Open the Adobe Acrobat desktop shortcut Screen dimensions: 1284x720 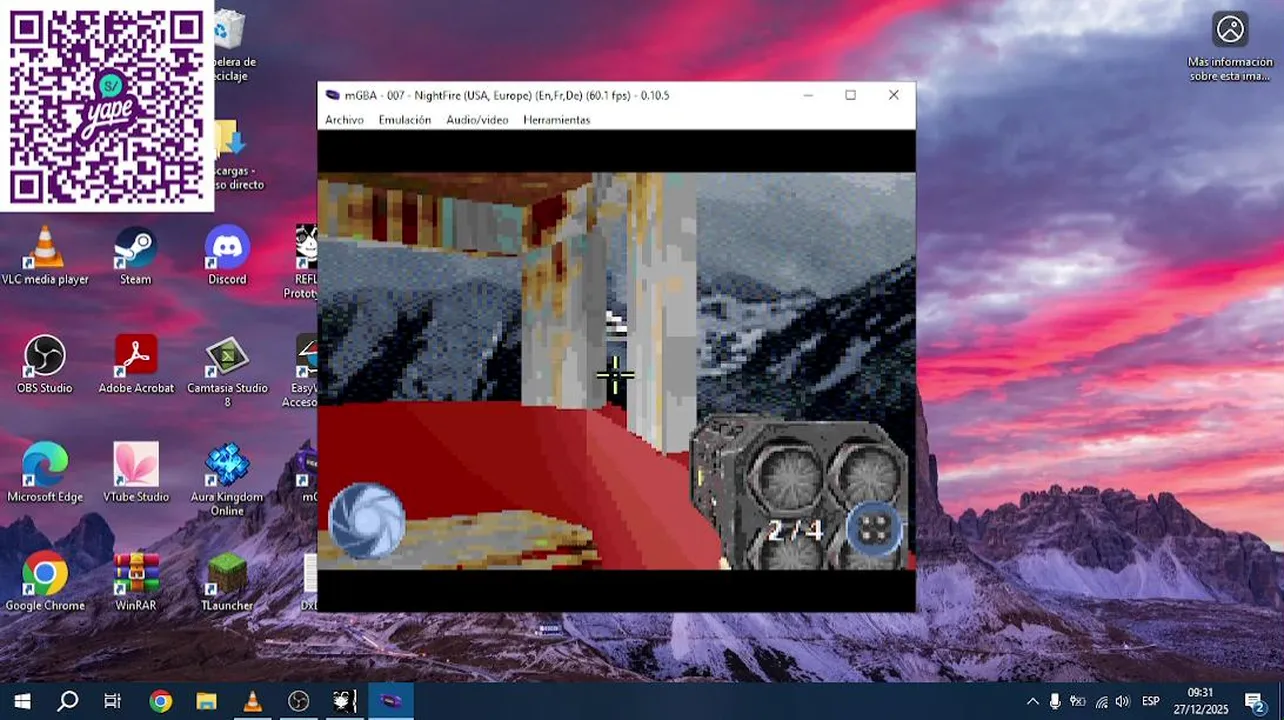136,364
